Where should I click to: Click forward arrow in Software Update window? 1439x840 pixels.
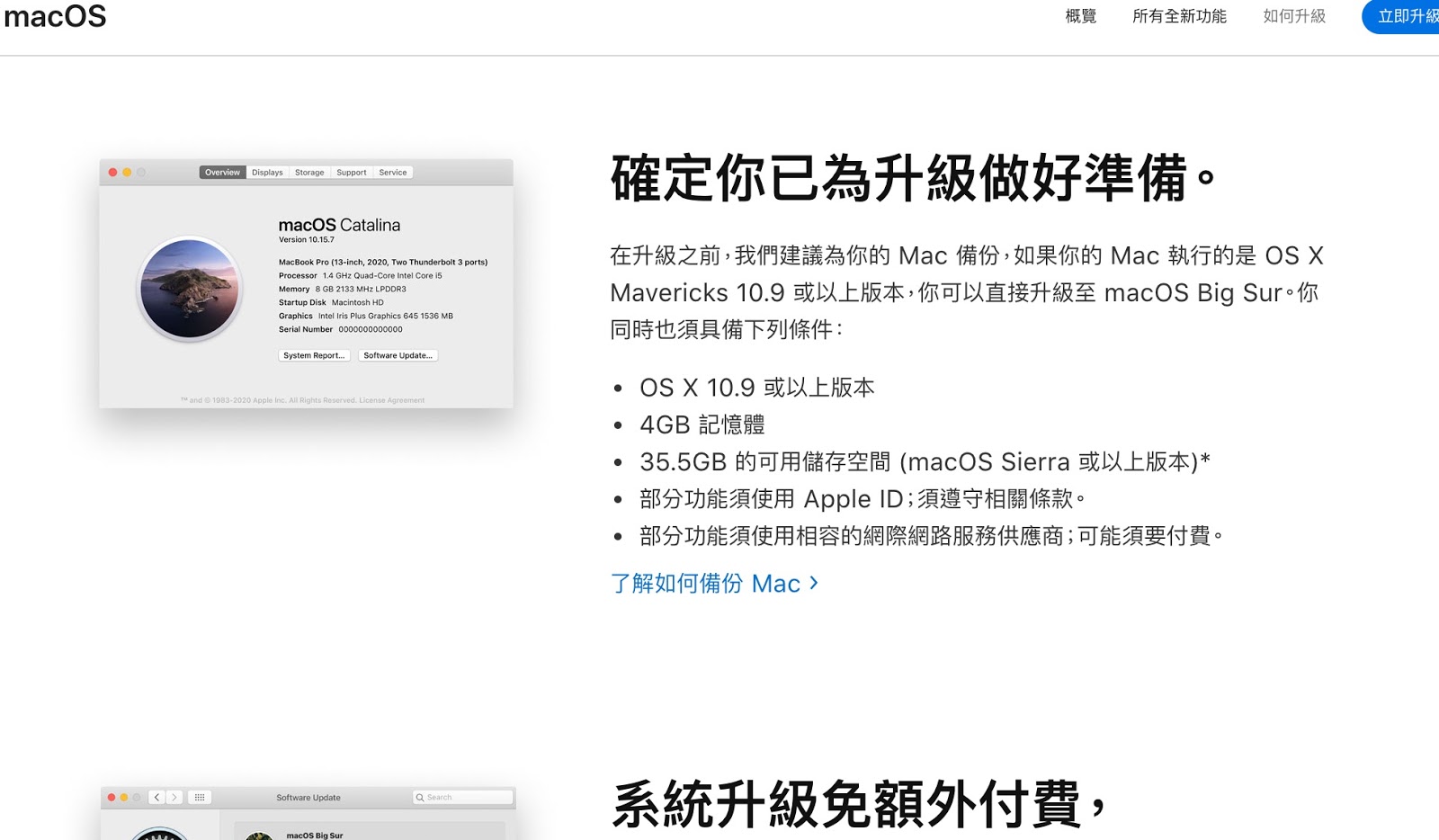[x=174, y=797]
